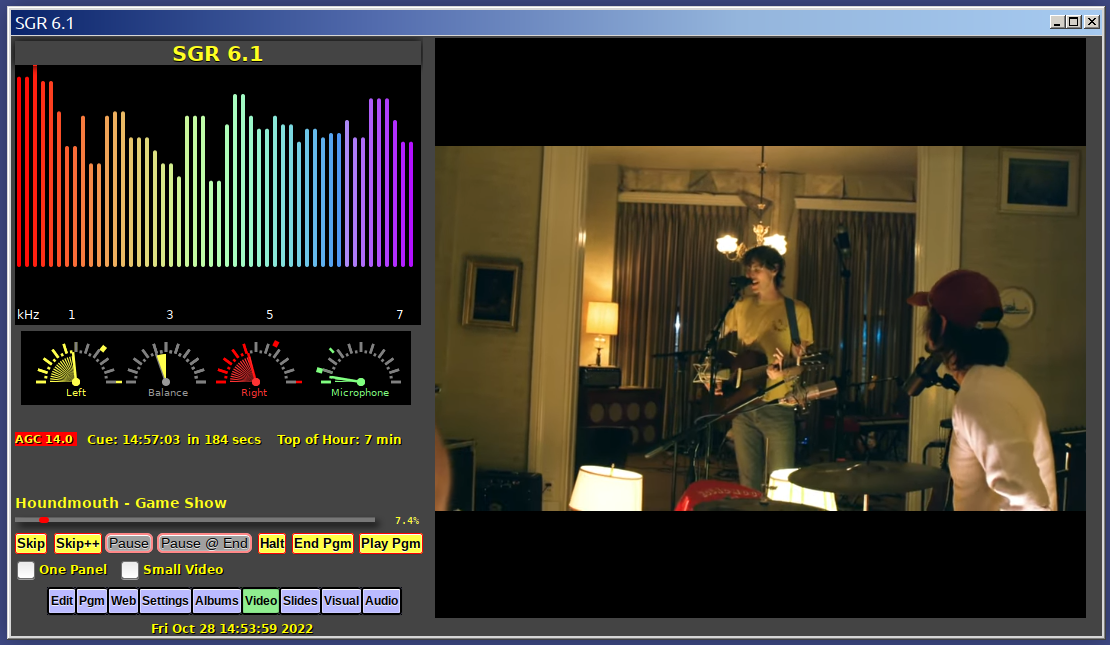Image resolution: width=1110 pixels, height=645 pixels.
Task: Click the Right channel level meter
Action: tap(256, 368)
